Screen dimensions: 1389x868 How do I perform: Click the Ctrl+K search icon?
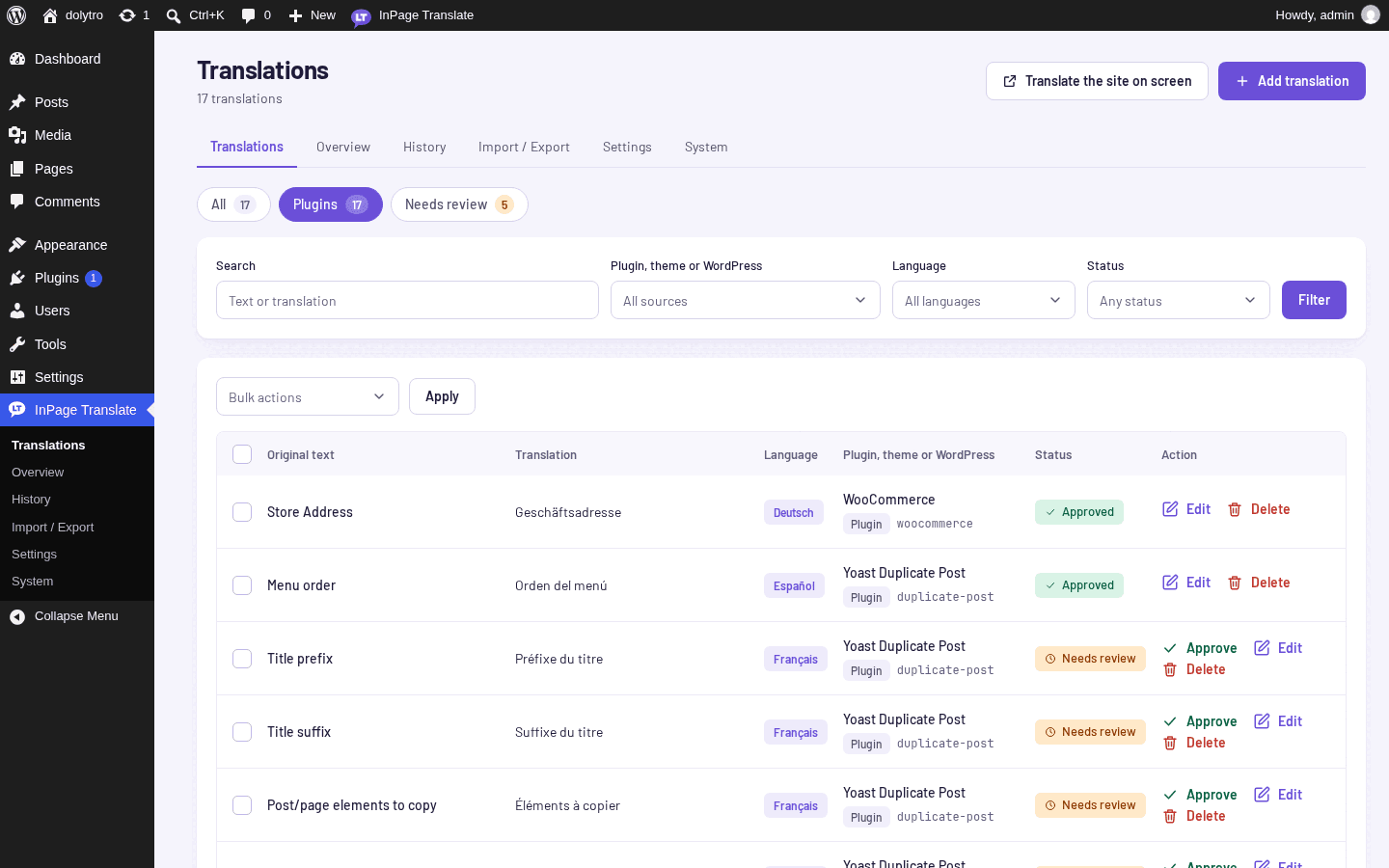(x=174, y=15)
